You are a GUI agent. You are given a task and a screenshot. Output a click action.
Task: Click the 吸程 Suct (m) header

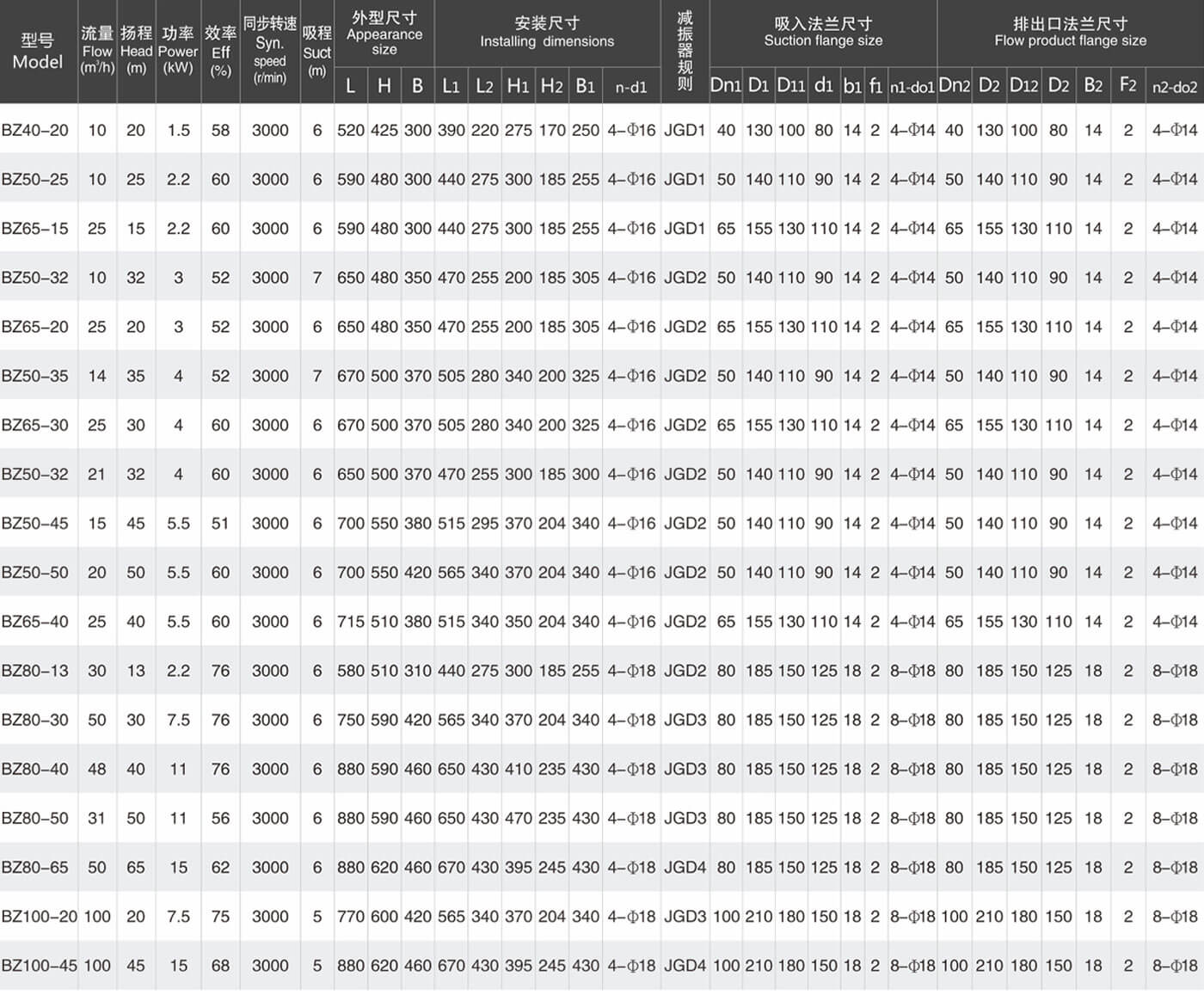(317, 52)
